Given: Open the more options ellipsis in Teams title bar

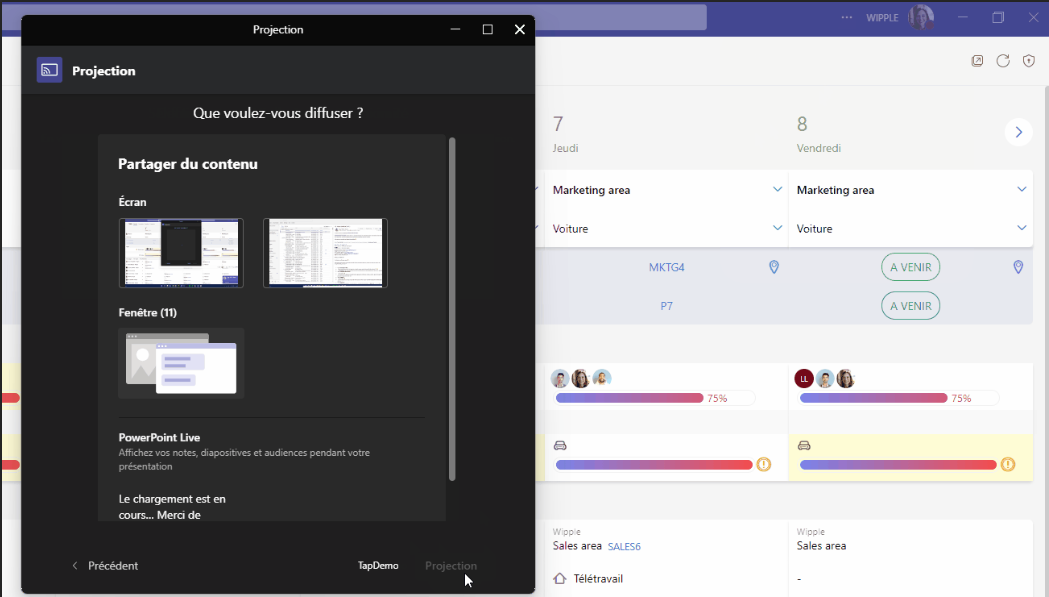Looking at the screenshot, I should [x=847, y=17].
